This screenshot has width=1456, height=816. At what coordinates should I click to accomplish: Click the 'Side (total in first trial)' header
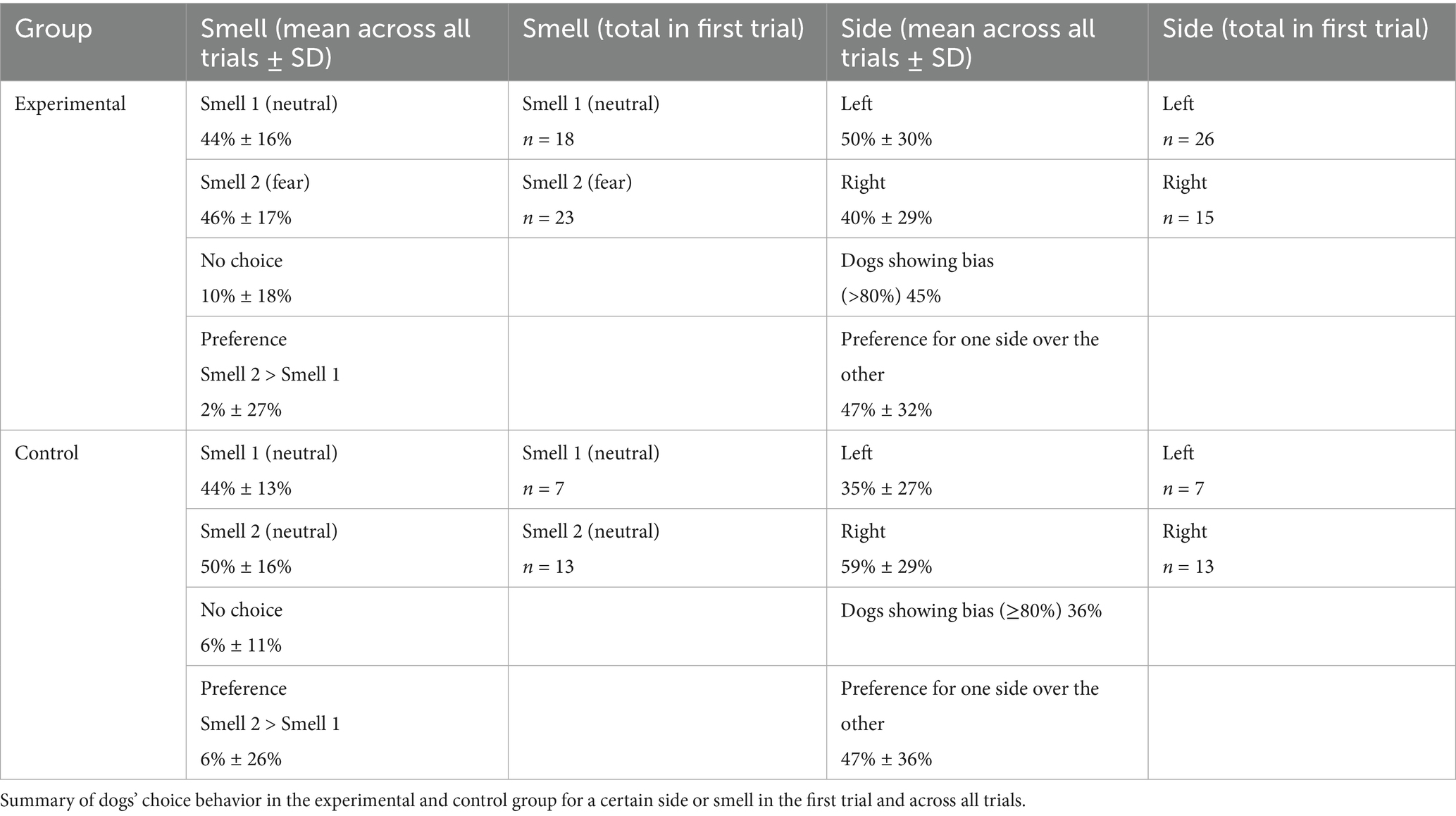pos(1295,29)
